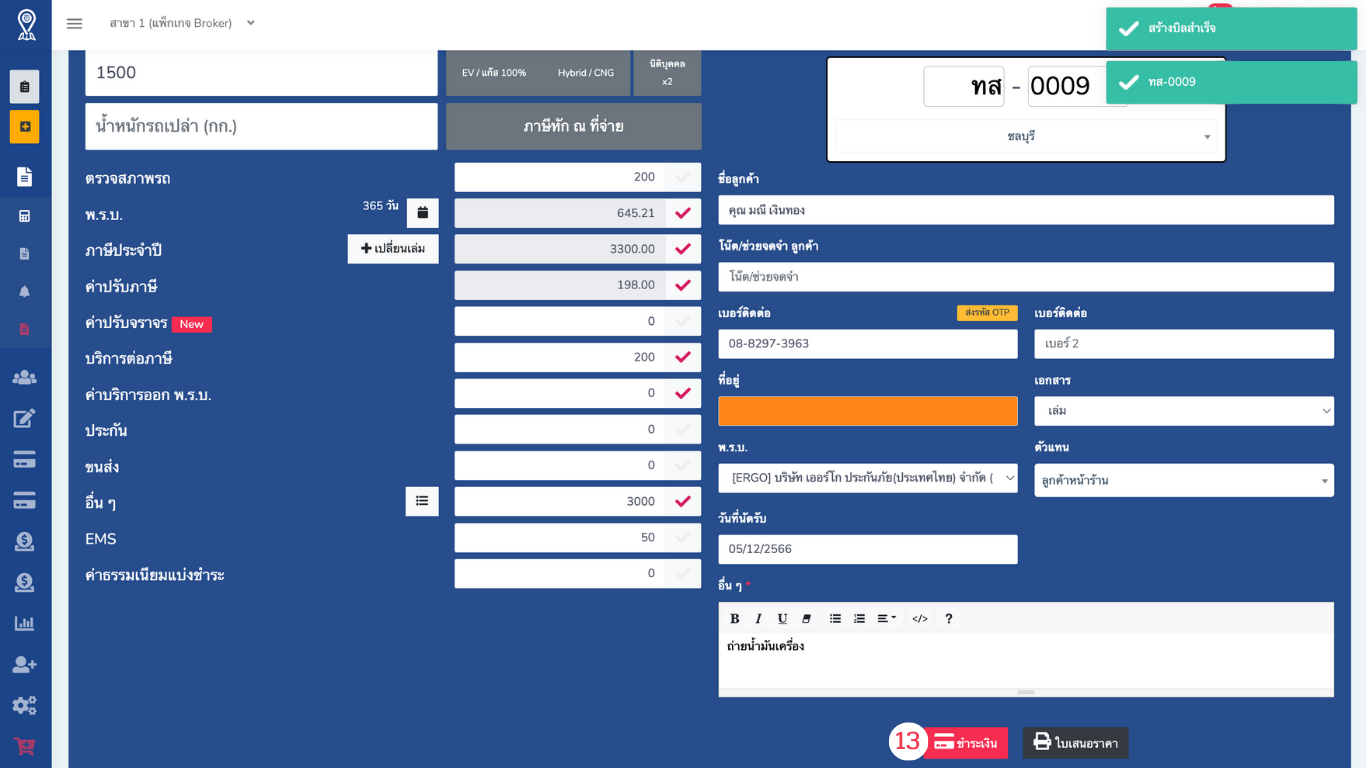This screenshot has width=1366, height=768.
Task: Open the สาขา 1 branch selector
Action: coord(182,23)
